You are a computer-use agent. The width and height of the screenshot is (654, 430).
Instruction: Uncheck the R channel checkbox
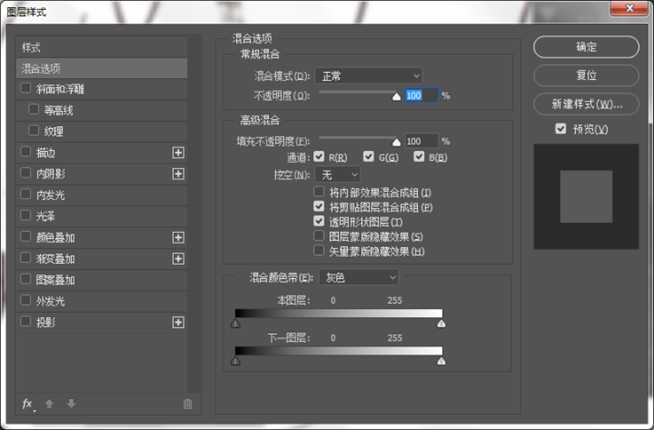(x=319, y=156)
